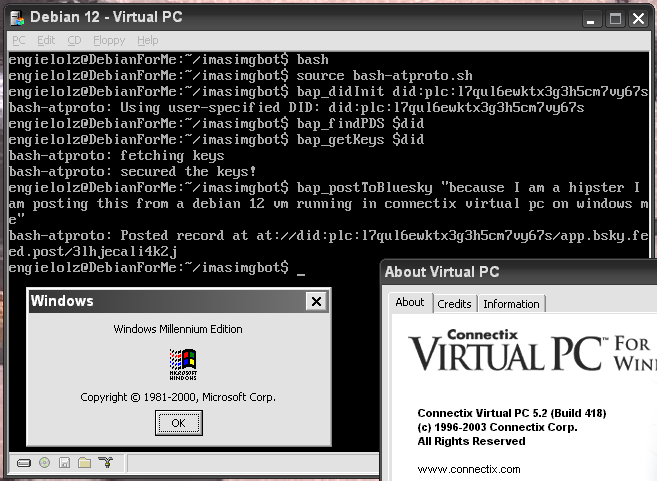The image size is (657, 481).
Task: Minimize the Debian 12 Virtual PC window
Action: 591,18
